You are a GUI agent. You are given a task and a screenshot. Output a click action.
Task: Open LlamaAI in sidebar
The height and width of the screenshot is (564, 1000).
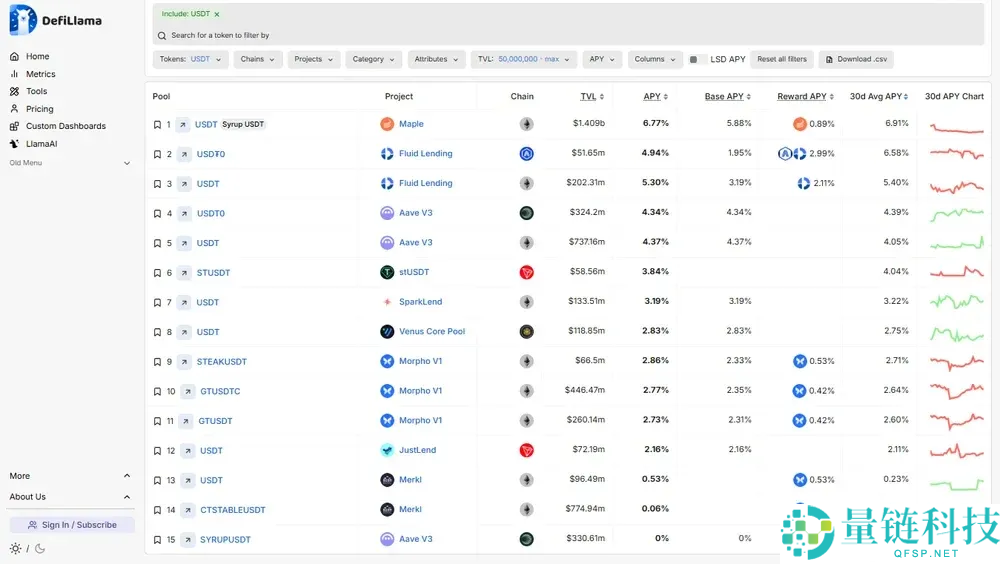click(x=41, y=144)
